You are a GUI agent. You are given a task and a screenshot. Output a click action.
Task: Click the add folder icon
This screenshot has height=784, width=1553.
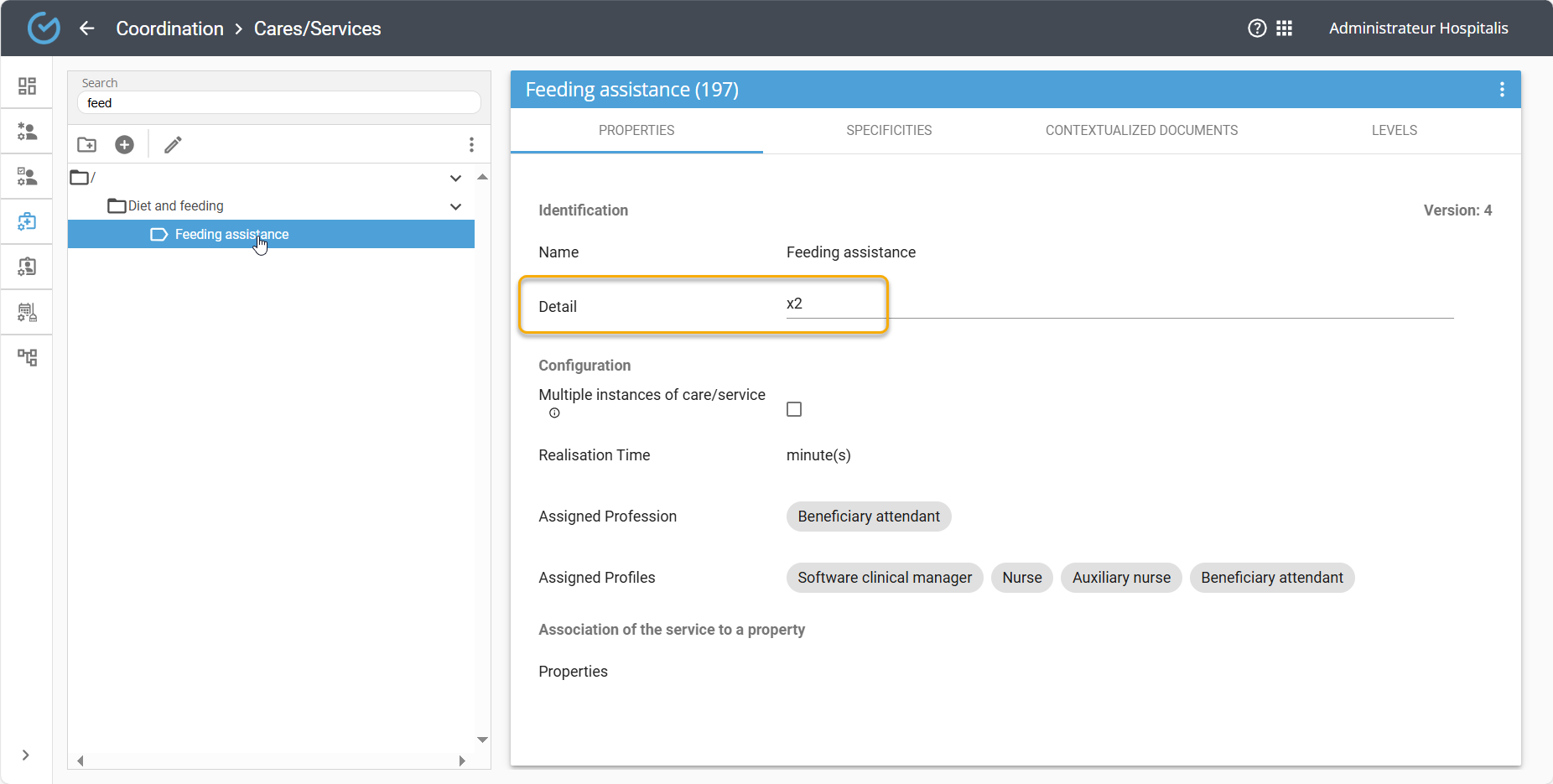click(87, 145)
